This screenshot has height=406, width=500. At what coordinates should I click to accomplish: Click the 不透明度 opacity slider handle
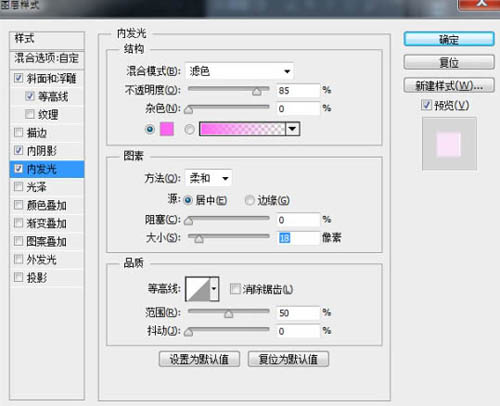(257, 91)
